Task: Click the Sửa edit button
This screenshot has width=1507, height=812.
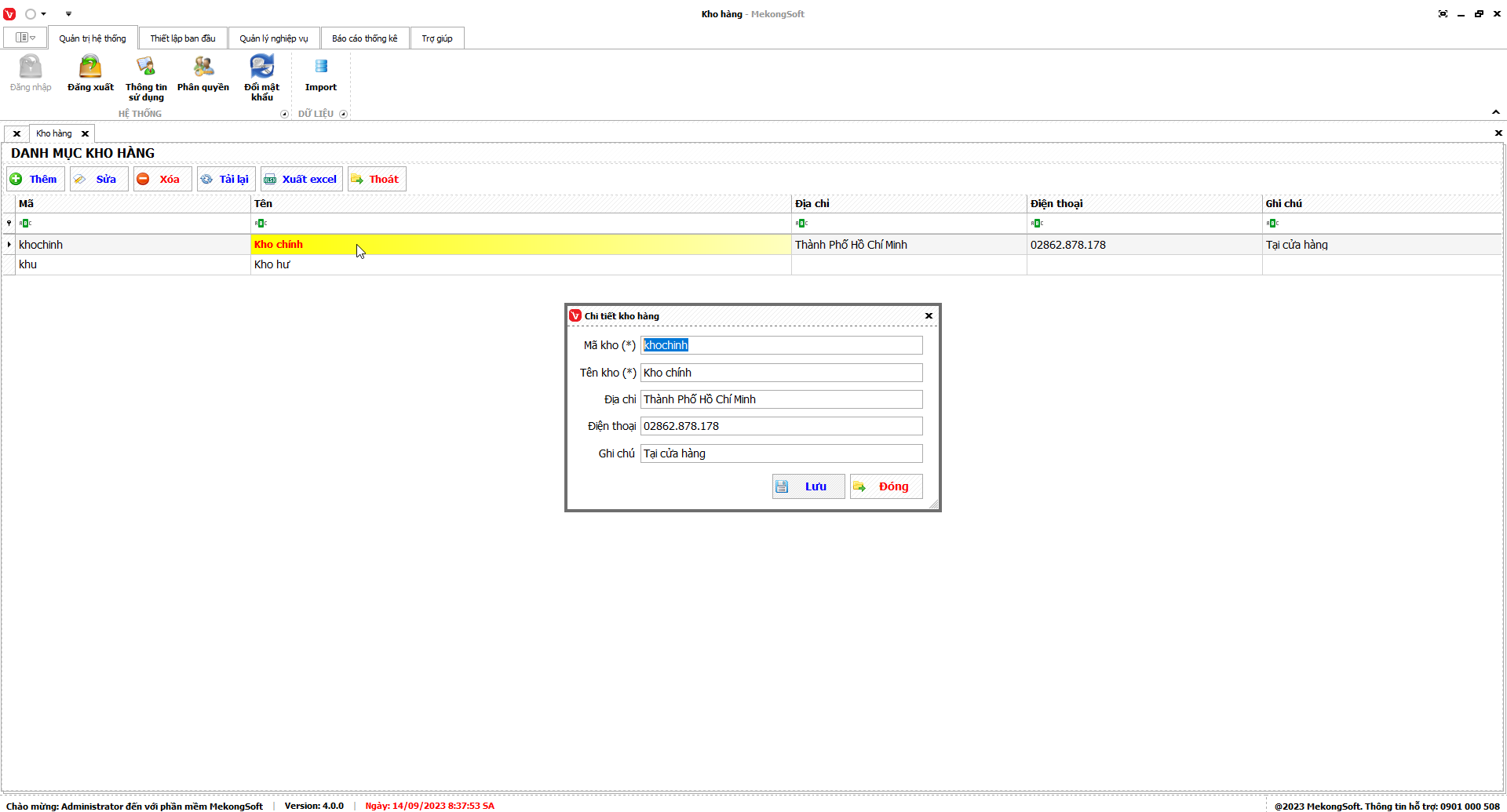Action: coord(98,179)
